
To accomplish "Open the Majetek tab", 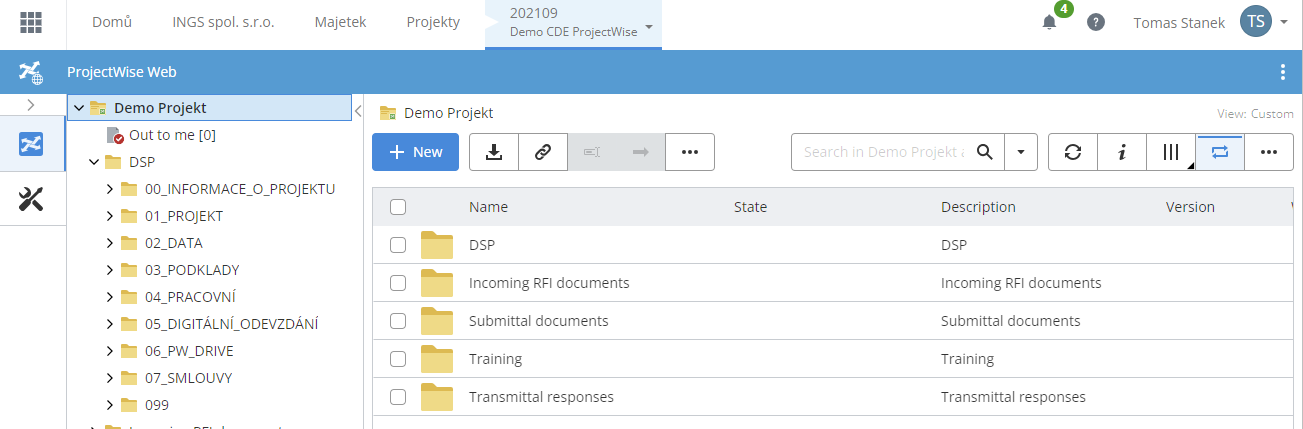I will [340, 22].
